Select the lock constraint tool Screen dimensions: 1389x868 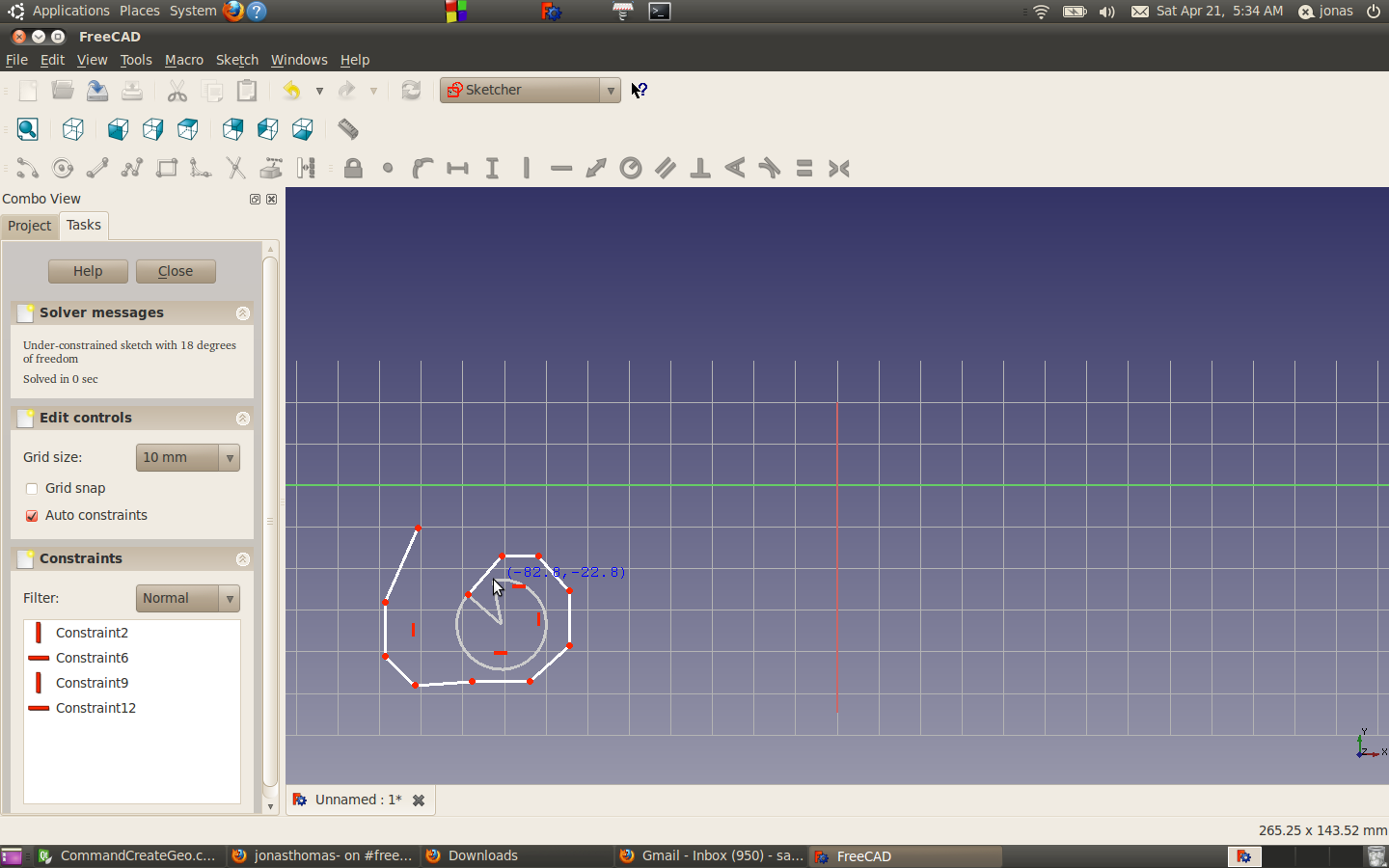tap(353, 169)
